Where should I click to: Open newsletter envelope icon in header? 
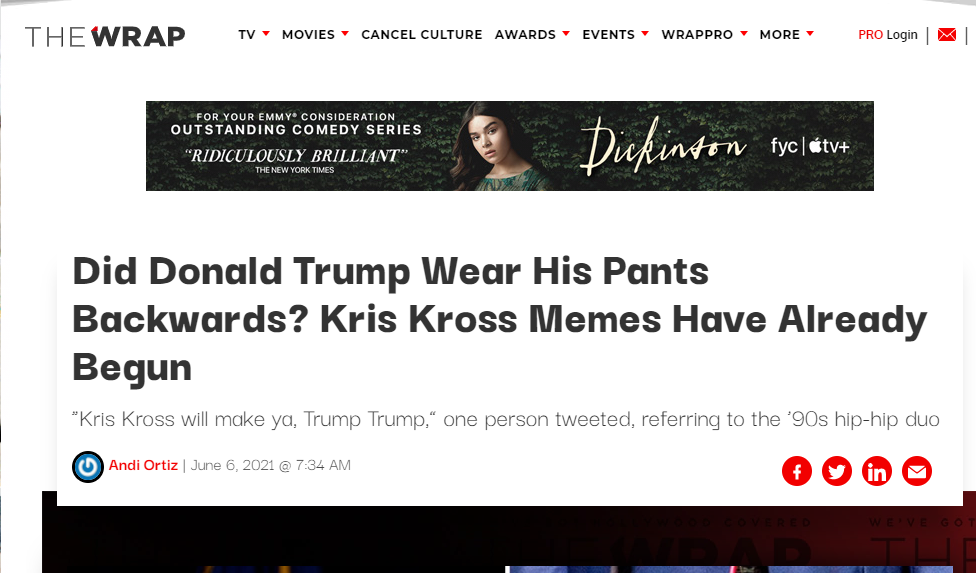pyautogui.click(x=947, y=35)
